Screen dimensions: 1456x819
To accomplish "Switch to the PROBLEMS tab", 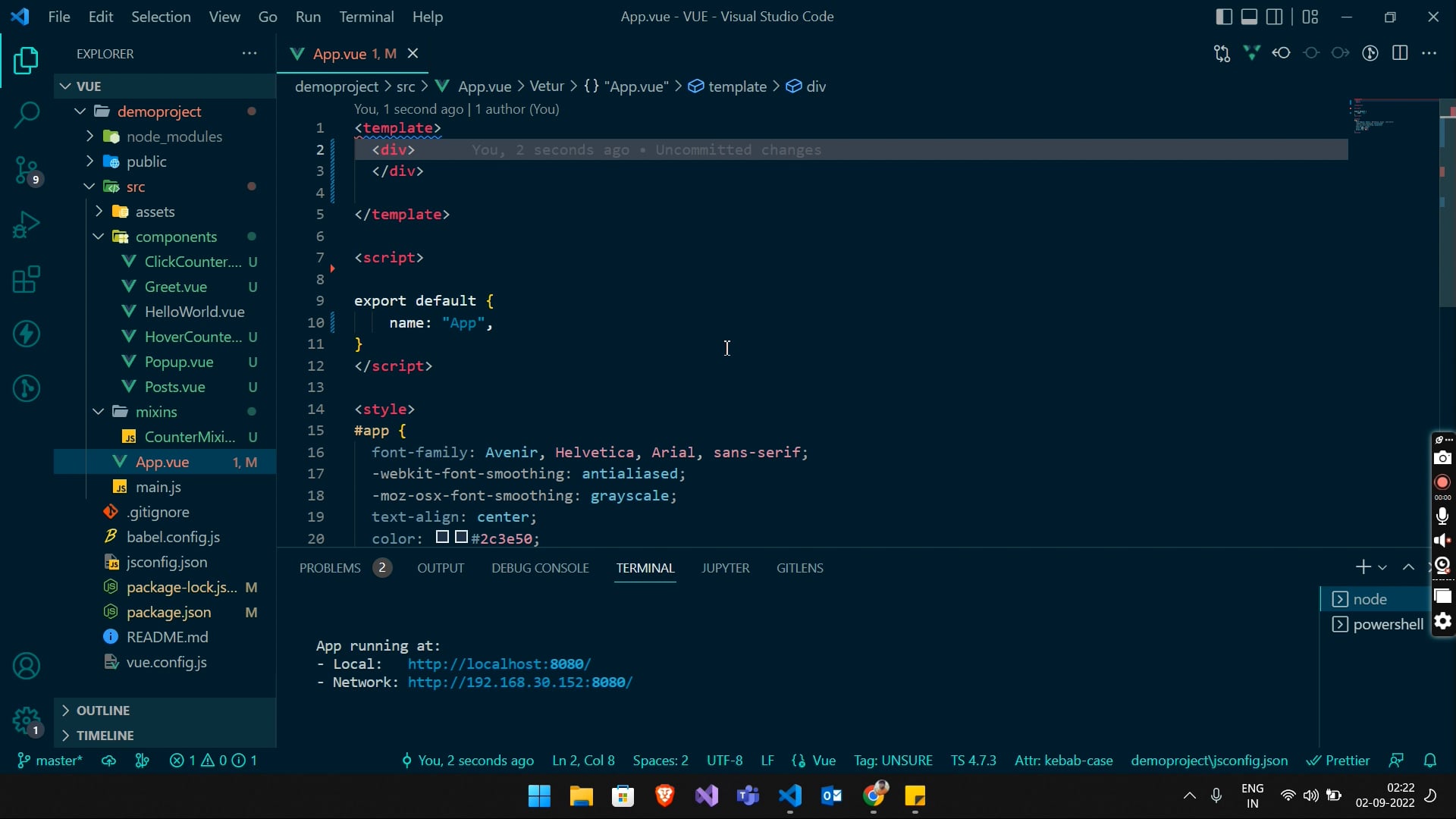I will tap(330, 568).
